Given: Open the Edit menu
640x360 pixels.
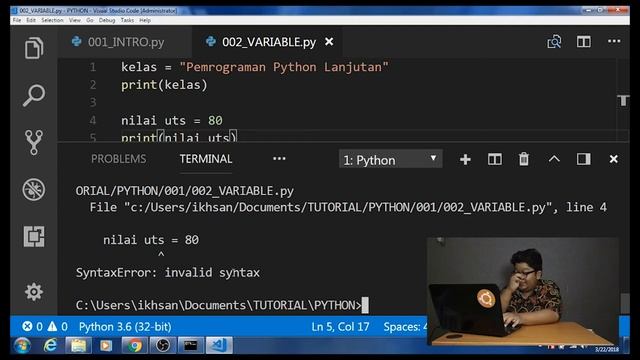Looking at the screenshot, I should click(31, 20).
